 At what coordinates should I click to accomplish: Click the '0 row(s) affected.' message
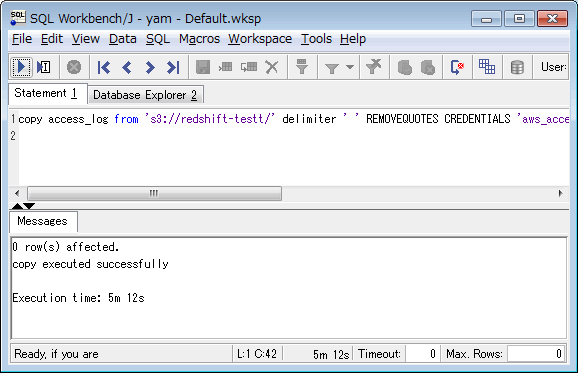tap(65, 247)
